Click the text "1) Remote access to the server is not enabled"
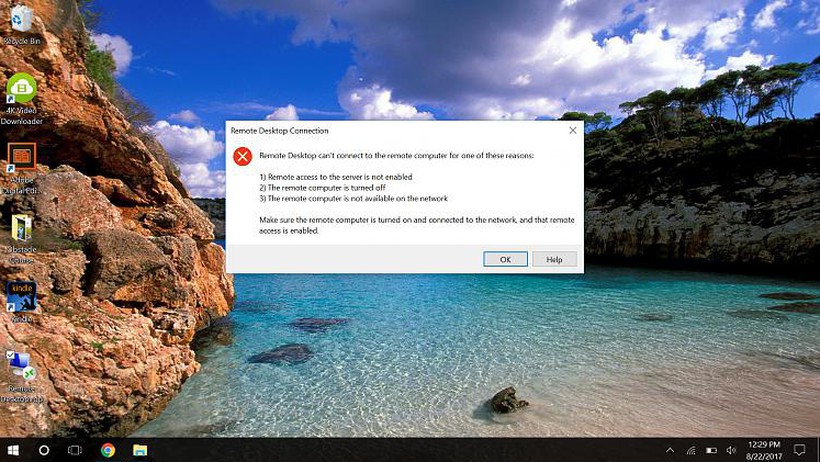Image resolution: width=820 pixels, height=462 pixels. (x=336, y=177)
